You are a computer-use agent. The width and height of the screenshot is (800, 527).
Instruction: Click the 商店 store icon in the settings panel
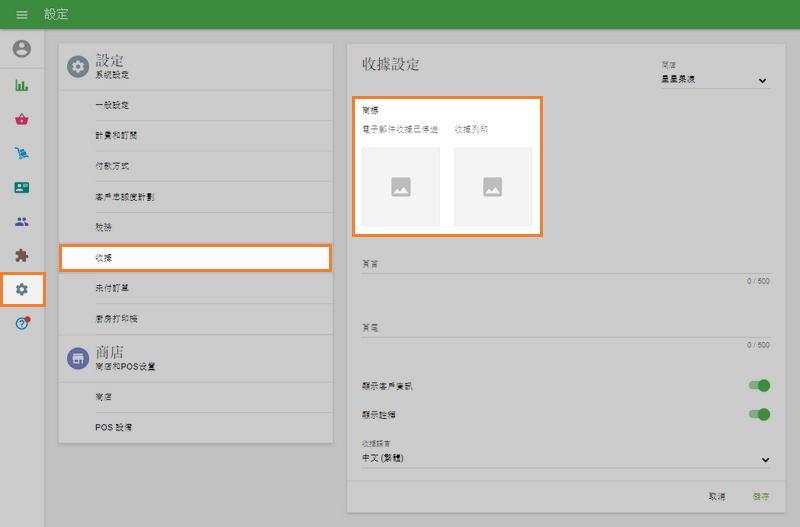click(78, 359)
